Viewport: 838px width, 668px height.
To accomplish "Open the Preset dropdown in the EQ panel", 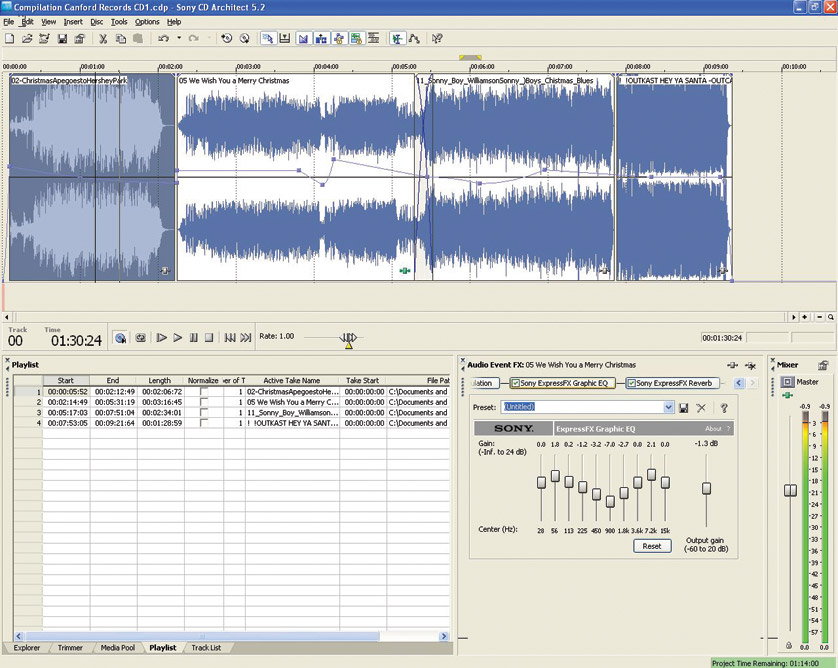I will coord(669,407).
